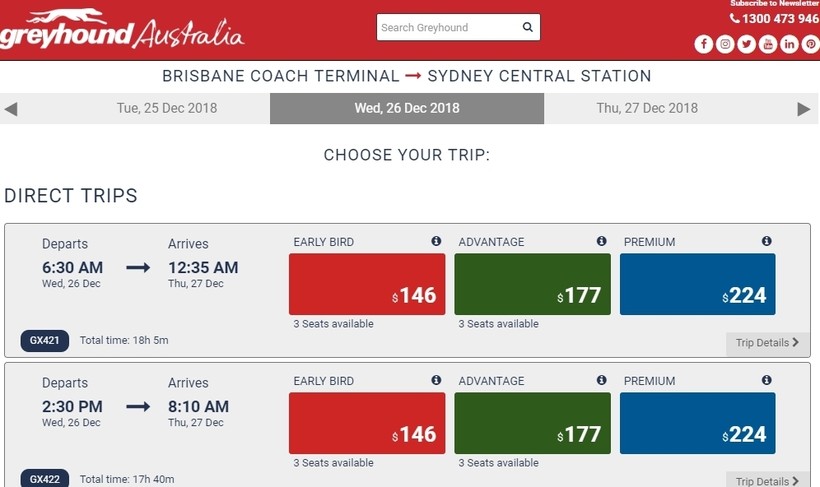Expand Trip Details for the 2:30 PM trip
This screenshot has width=820, height=487.
767,481
